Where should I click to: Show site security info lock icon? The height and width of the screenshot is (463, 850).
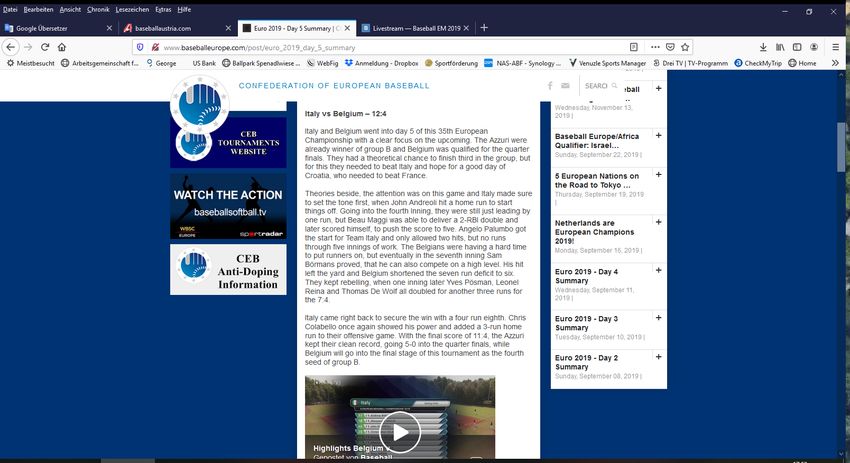[155, 47]
